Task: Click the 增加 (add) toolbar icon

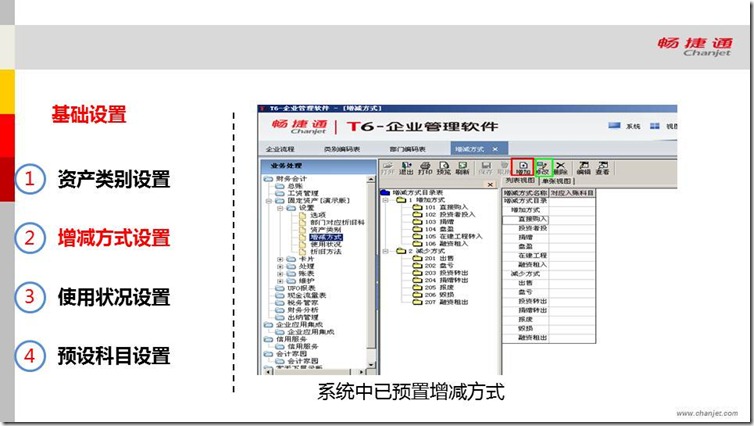Action: pos(523,167)
